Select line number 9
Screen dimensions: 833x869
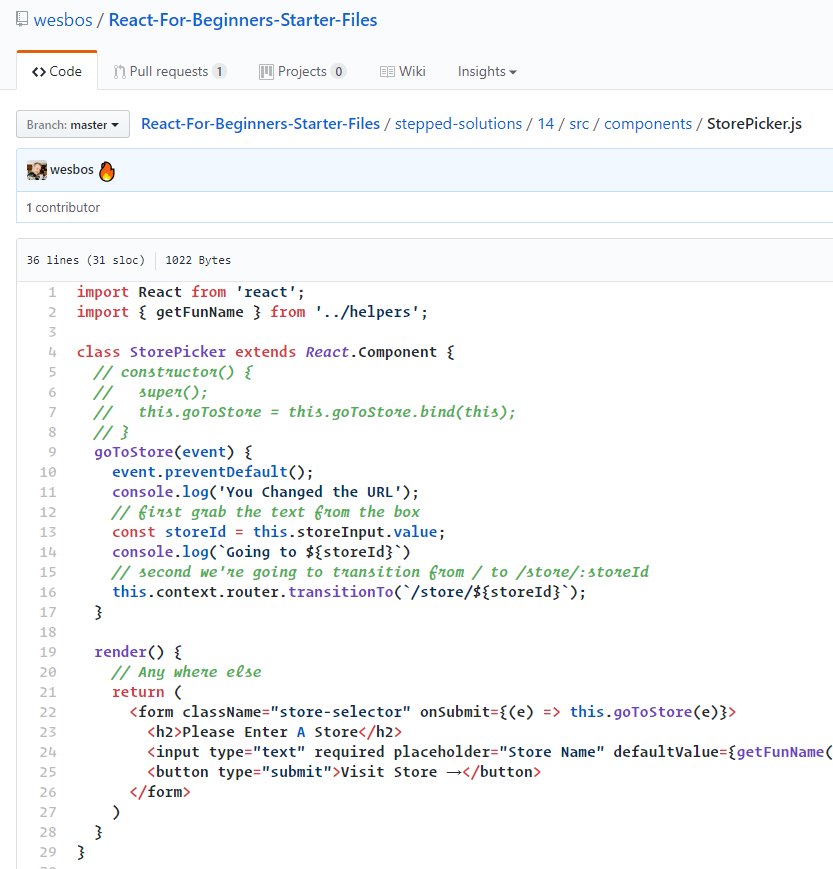pos(52,452)
